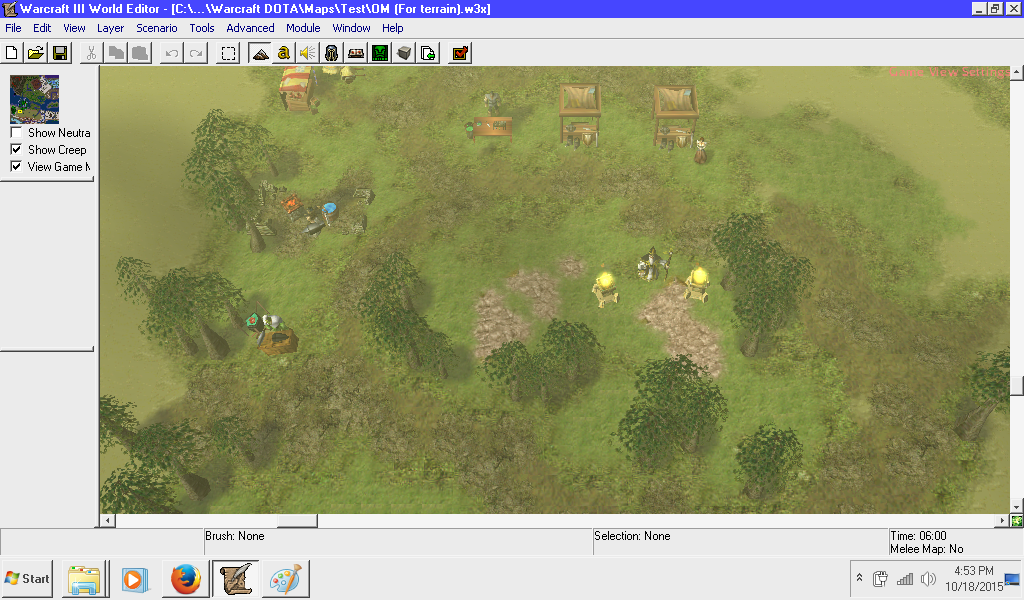The image size is (1024, 600).
Task: Click the 'Melee Map: No' status text
Action: coord(927,549)
